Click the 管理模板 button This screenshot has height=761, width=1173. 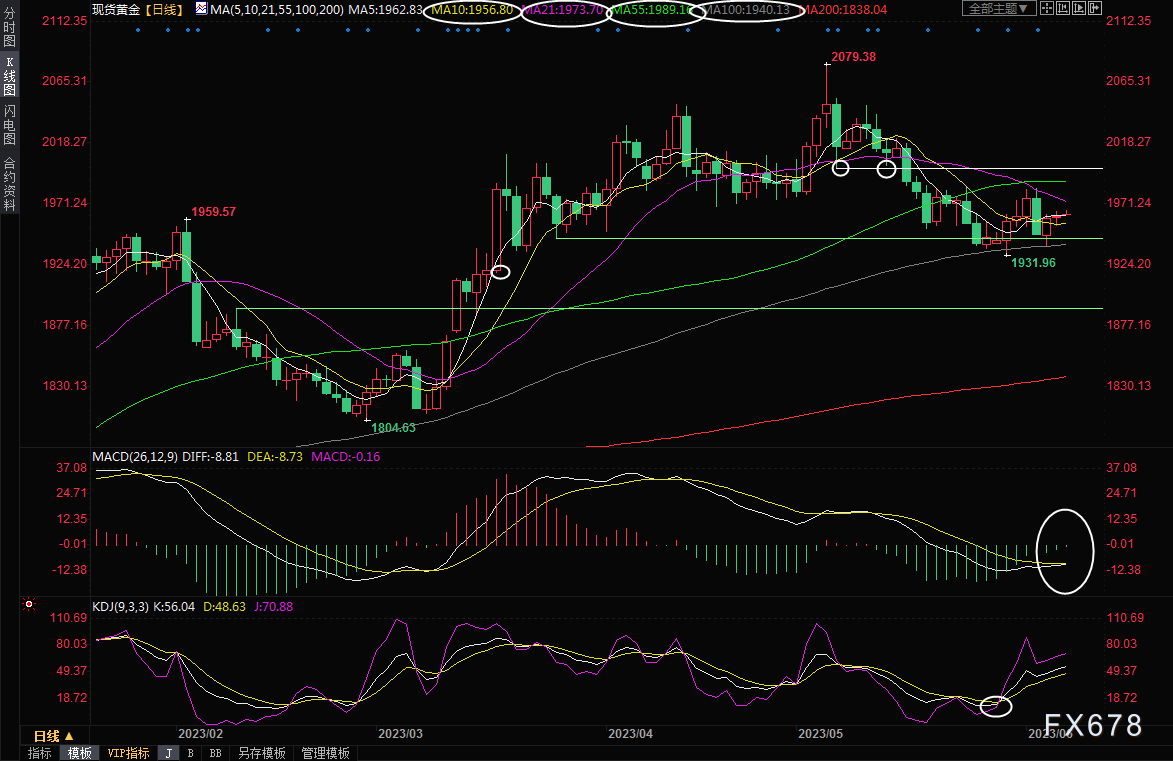325,753
